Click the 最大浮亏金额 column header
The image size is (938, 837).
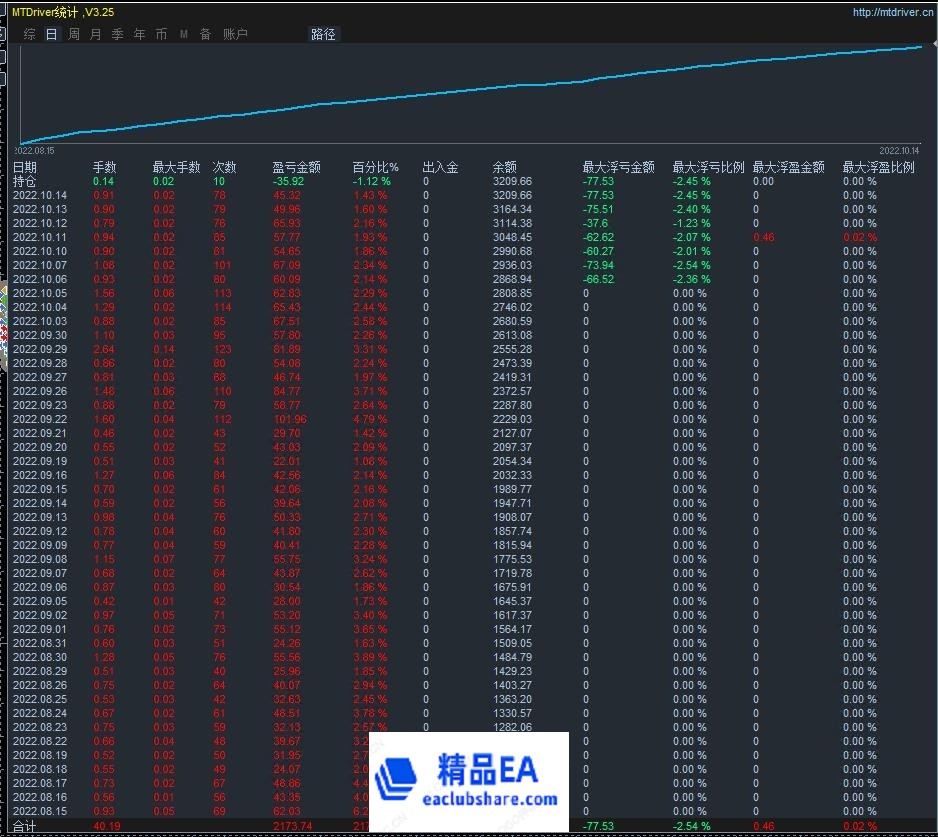pyautogui.click(x=618, y=168)
